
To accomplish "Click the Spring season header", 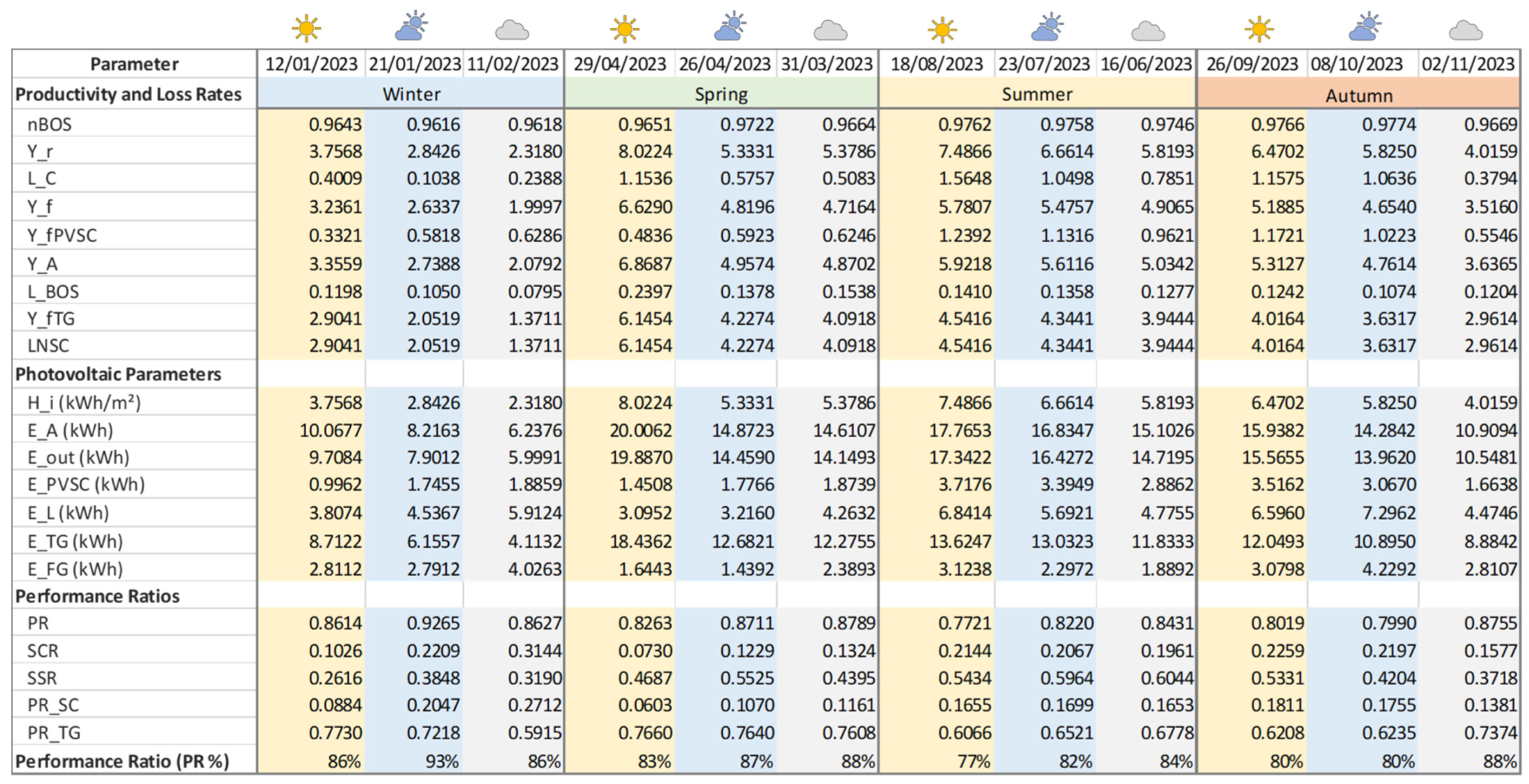I will [721, 94].
